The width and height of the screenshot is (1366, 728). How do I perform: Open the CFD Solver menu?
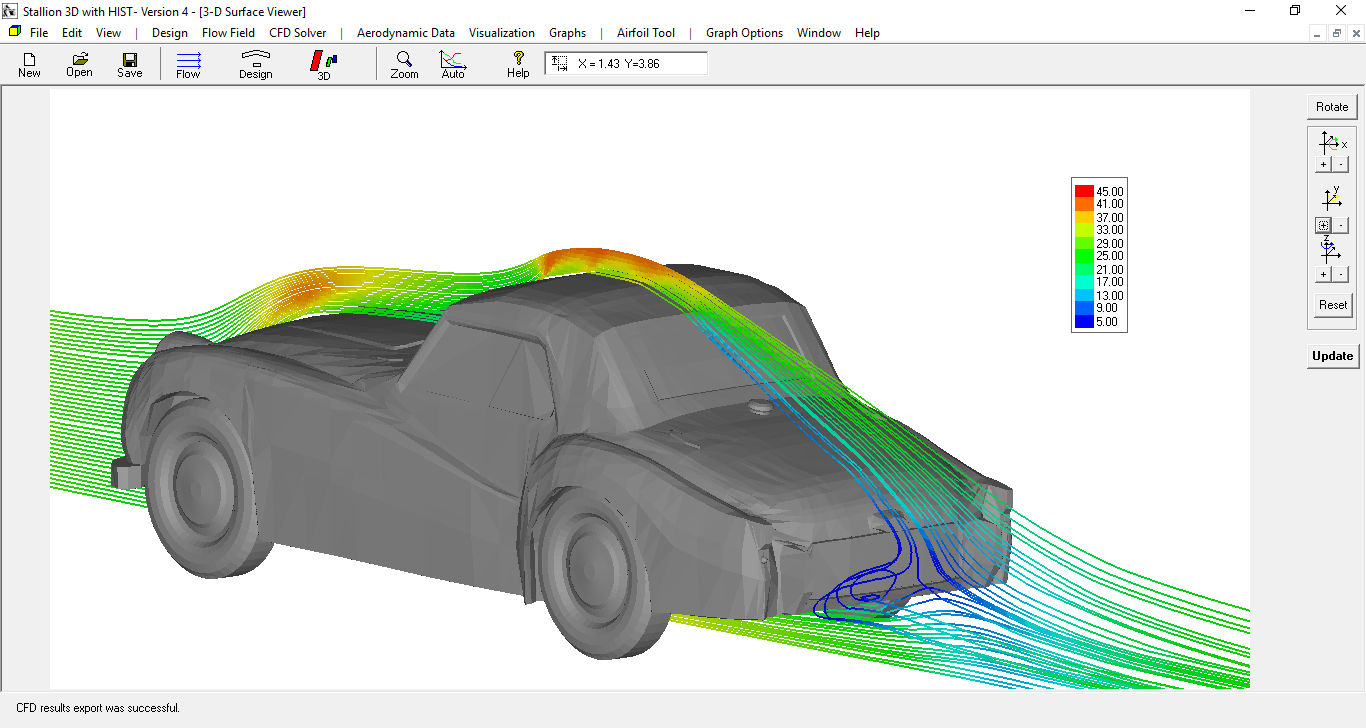tap(297, 32)
